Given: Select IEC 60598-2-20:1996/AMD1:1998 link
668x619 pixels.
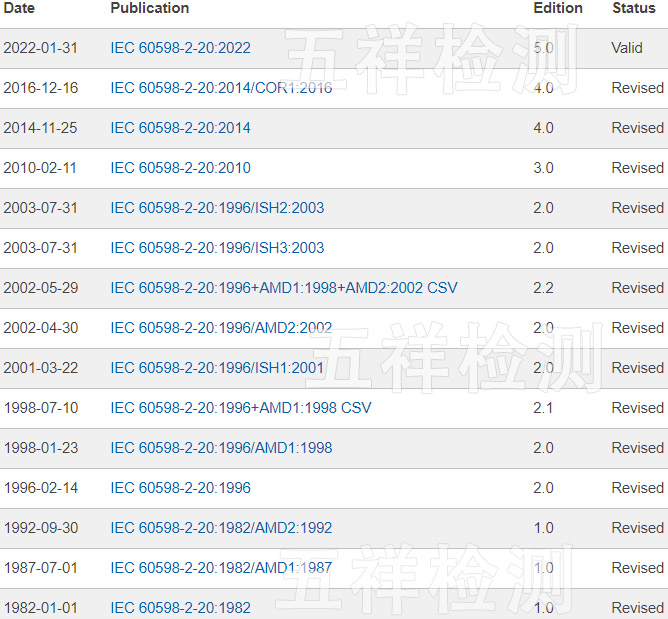Looking at the screenshot, I should [x=221, y=448].
